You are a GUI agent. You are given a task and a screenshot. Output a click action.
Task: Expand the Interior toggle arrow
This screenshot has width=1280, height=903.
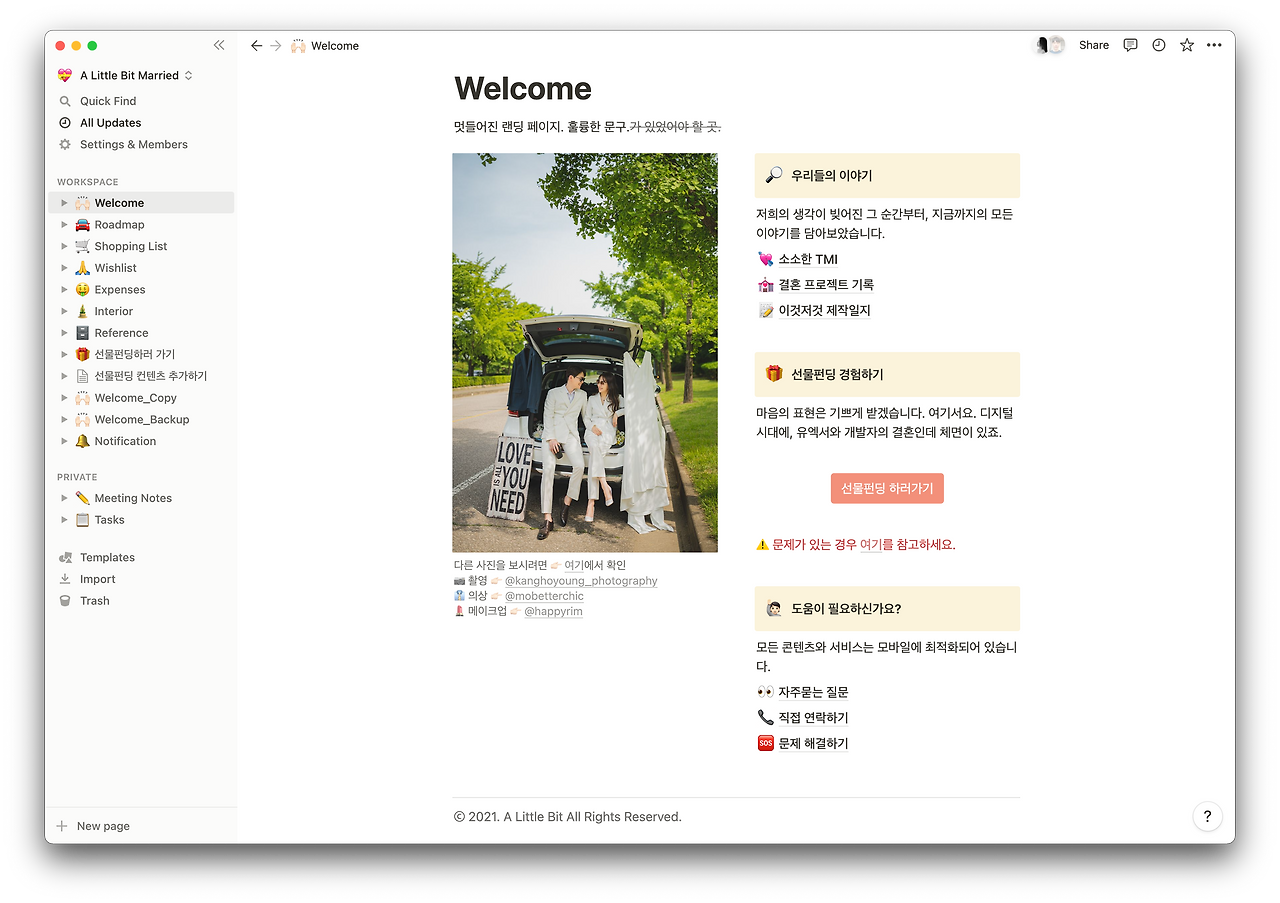tap(64, 311)
